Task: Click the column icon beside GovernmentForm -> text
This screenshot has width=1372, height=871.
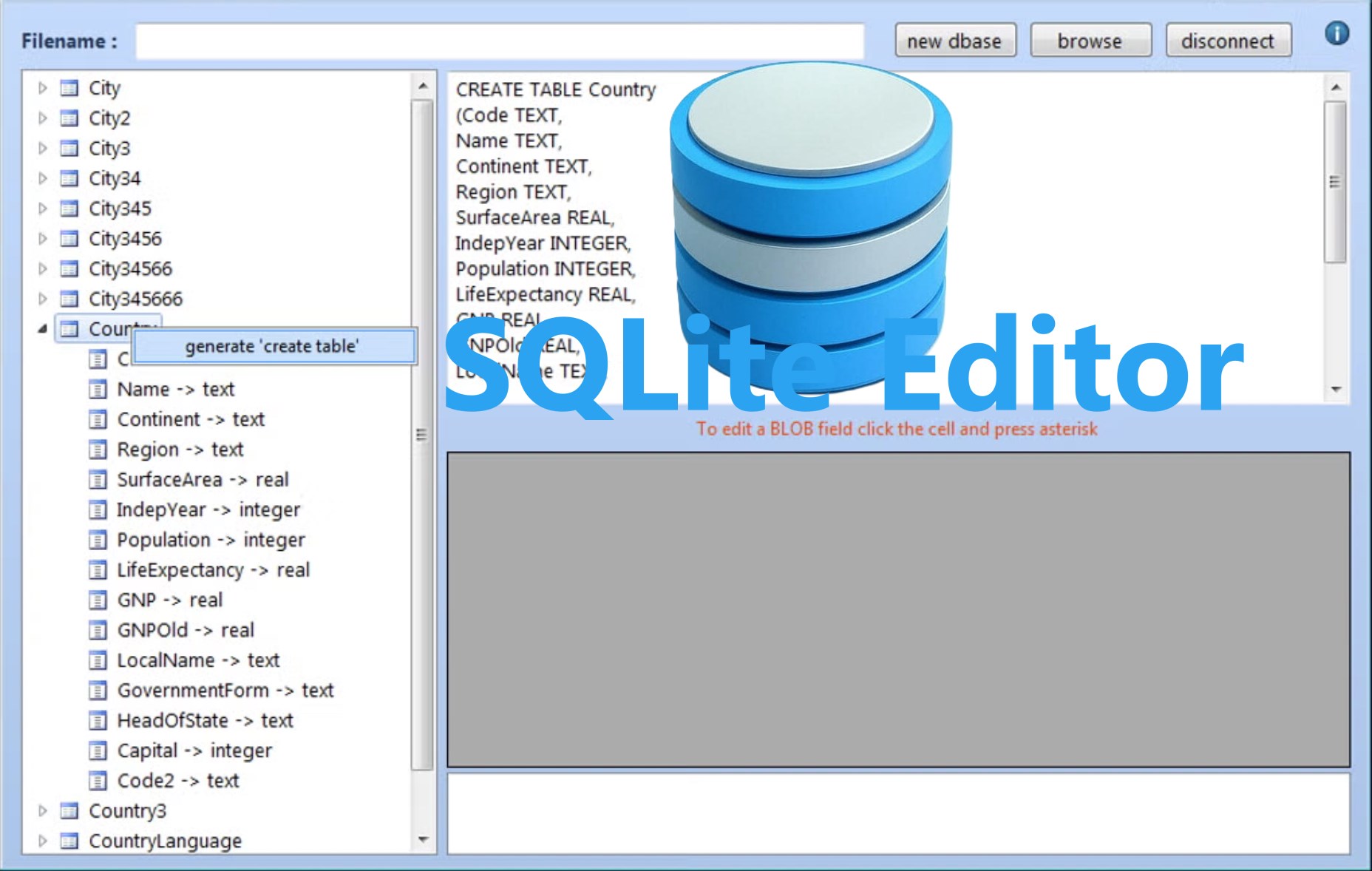Action: coord(98,691)
